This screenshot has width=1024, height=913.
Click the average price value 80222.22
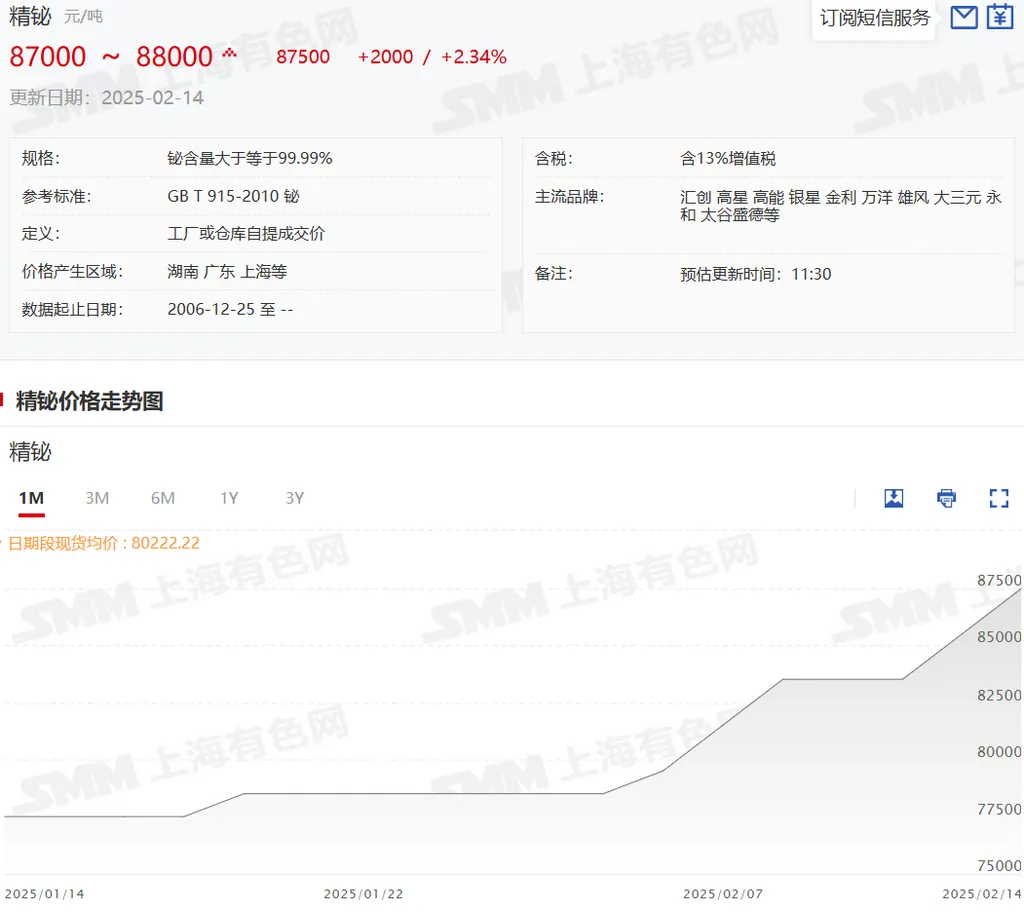[x=162, y=543]
